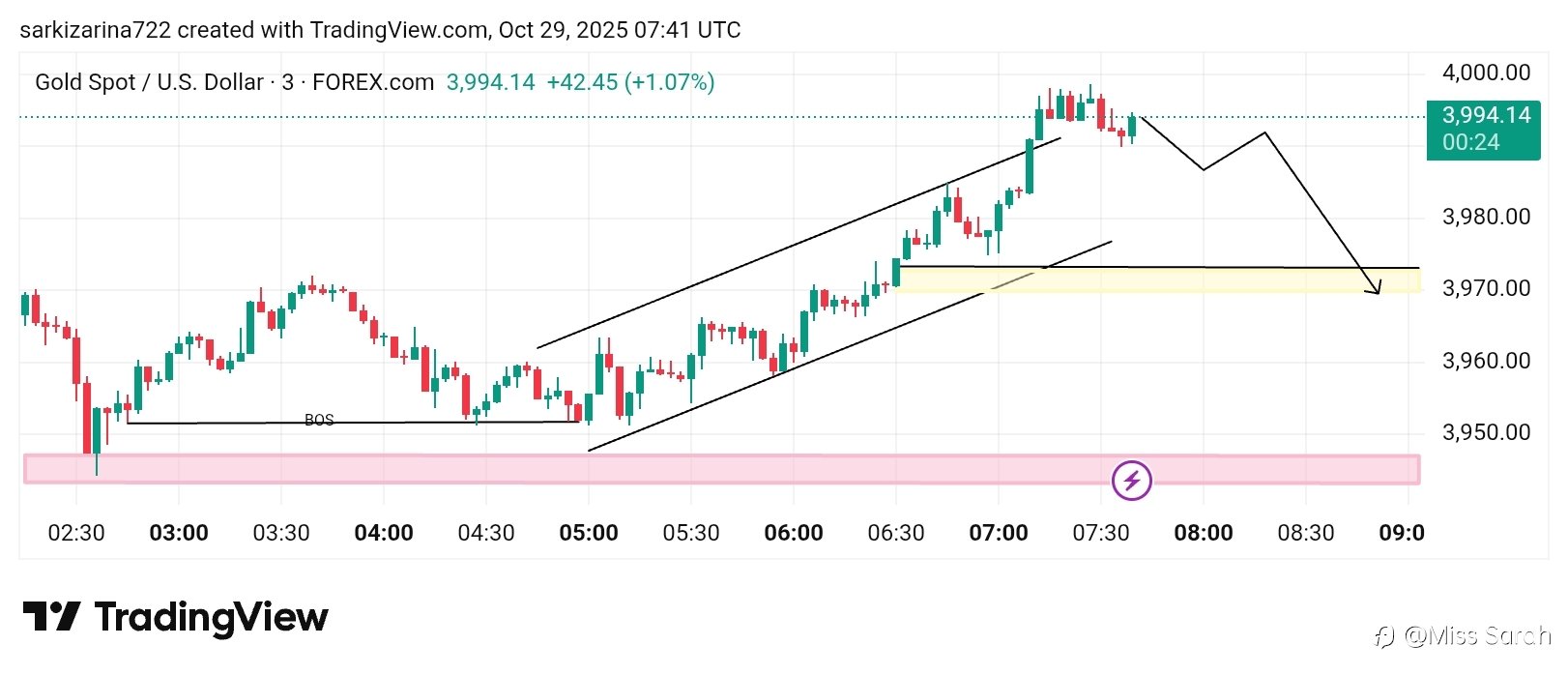Open the sarkizarina722 author header text
1568x675 pixels.
pyautogui.click(x=380, y=30)
